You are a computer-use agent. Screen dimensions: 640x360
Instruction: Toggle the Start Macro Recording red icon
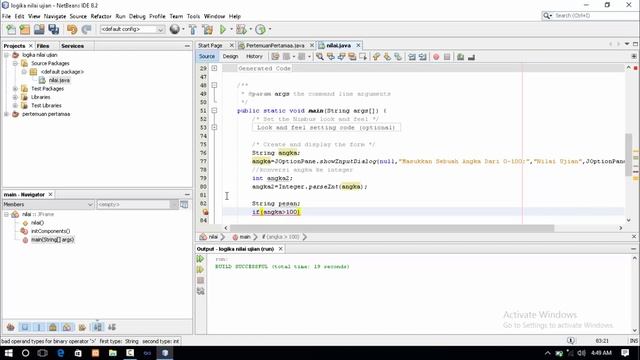pos(436,57)
